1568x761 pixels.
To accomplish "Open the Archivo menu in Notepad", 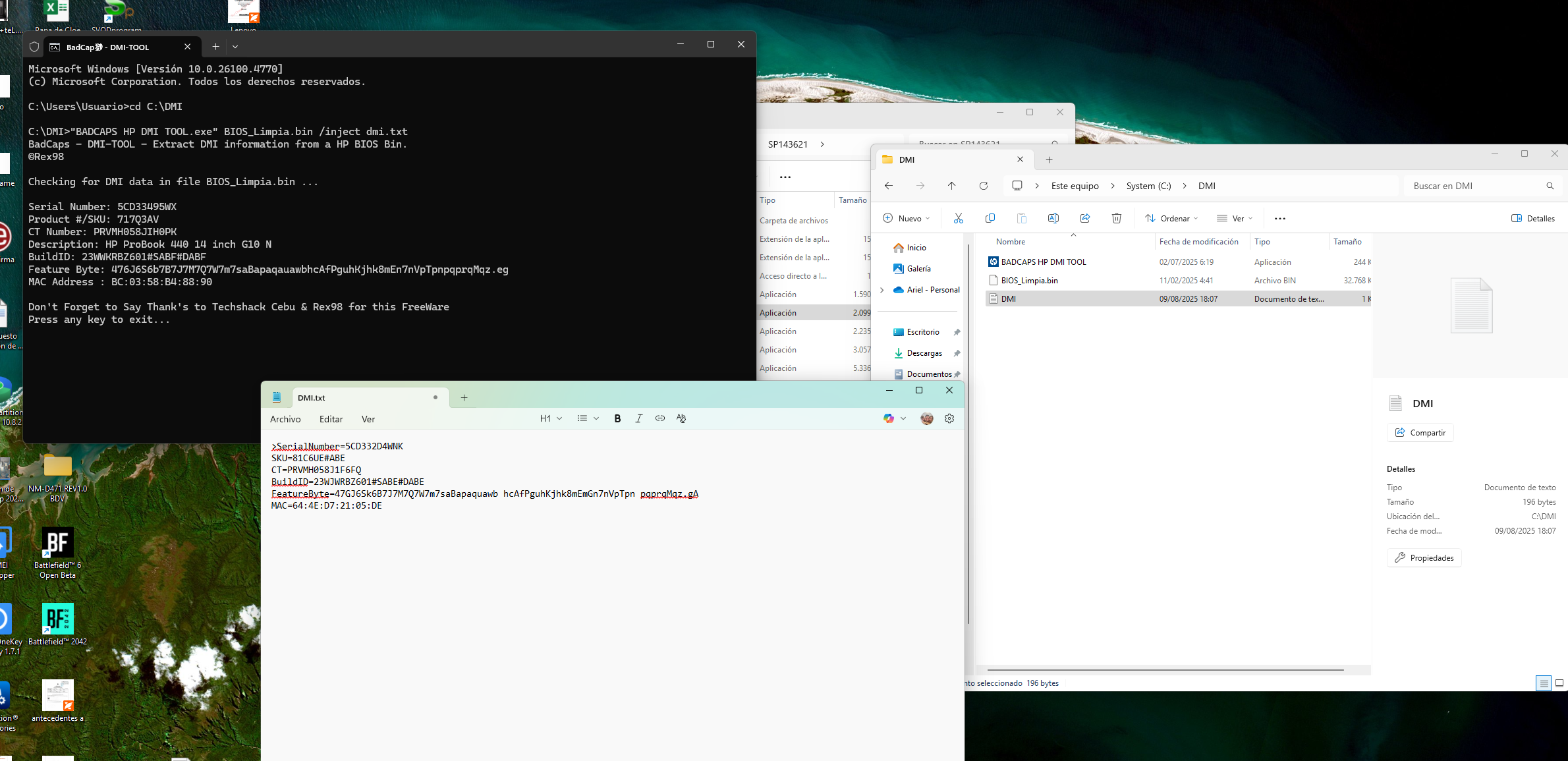I will tap(285, 419).
